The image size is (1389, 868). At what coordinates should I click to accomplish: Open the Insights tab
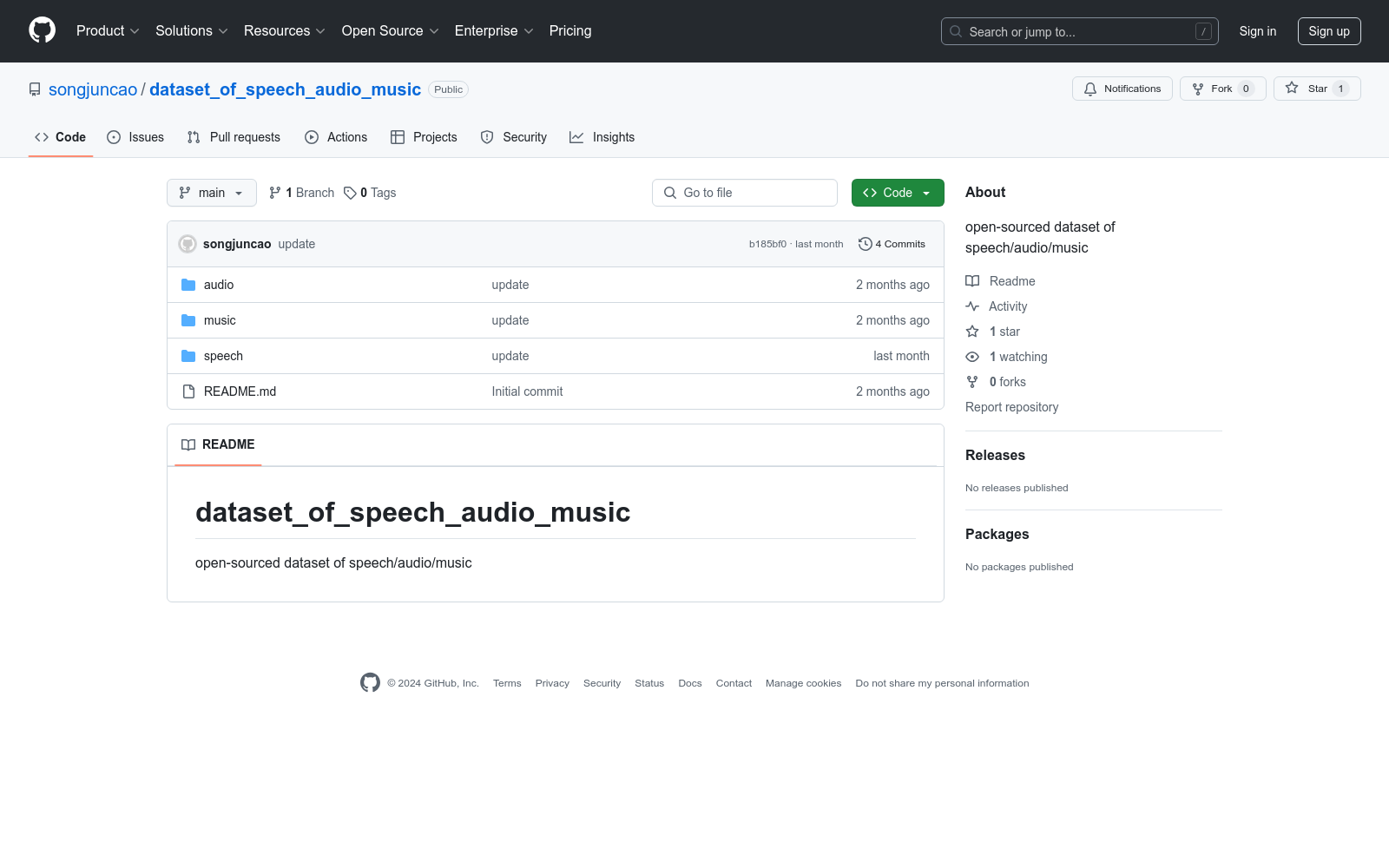click(x=602, y=137)
